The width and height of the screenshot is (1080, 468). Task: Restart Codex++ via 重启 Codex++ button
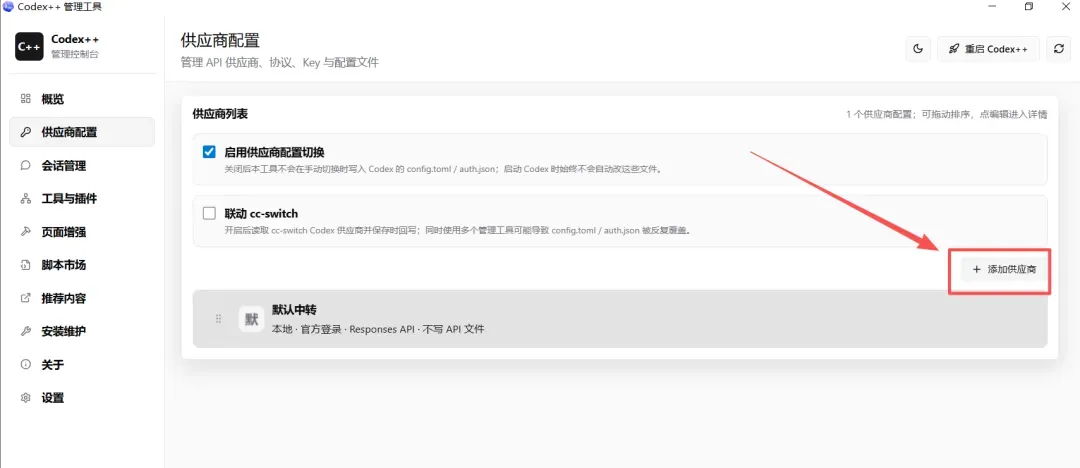coord(988,49)
